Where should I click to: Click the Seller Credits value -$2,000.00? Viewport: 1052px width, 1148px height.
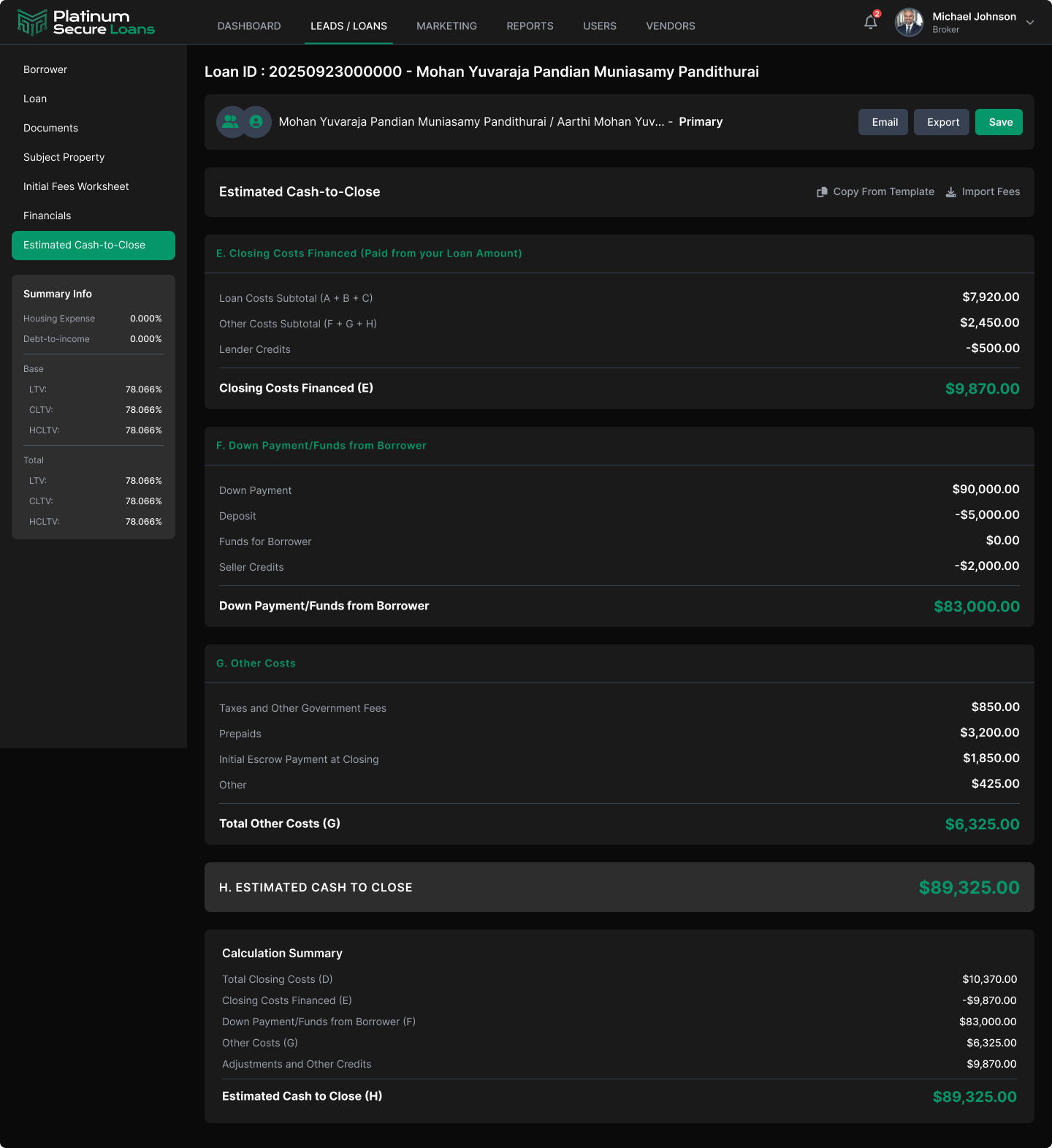coord(987,566)
